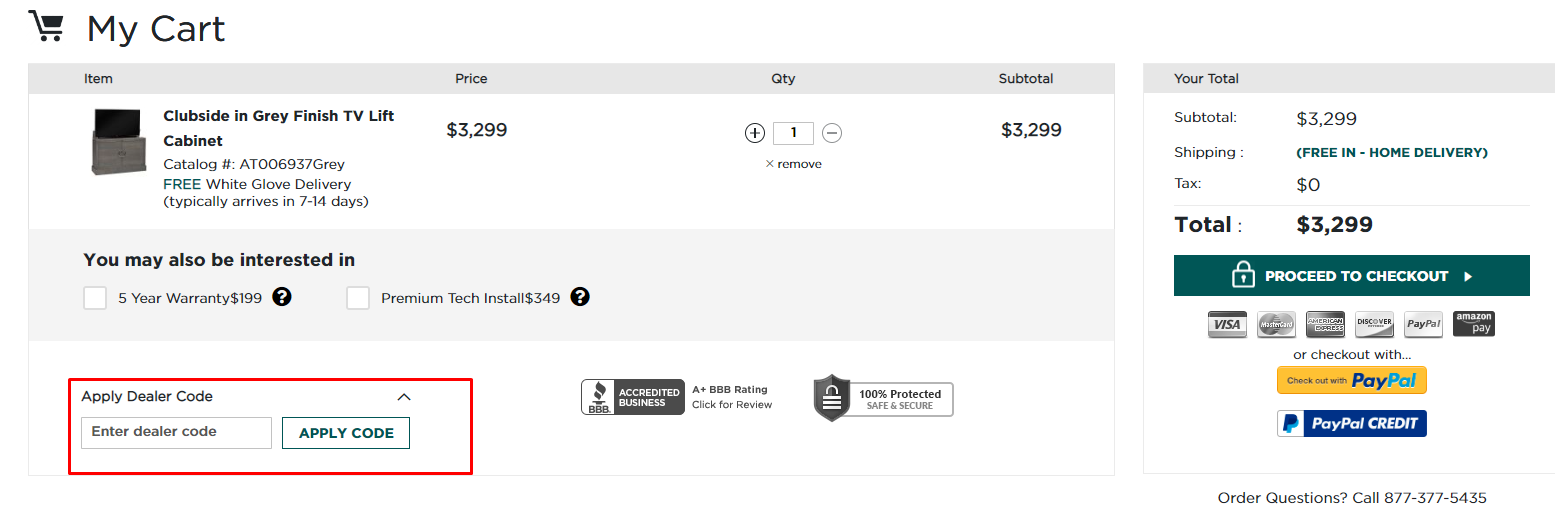The height and width of the screenshot is (529, 1555).
Task: Select the Amazon Pay icon
Action: point(1473,324)
